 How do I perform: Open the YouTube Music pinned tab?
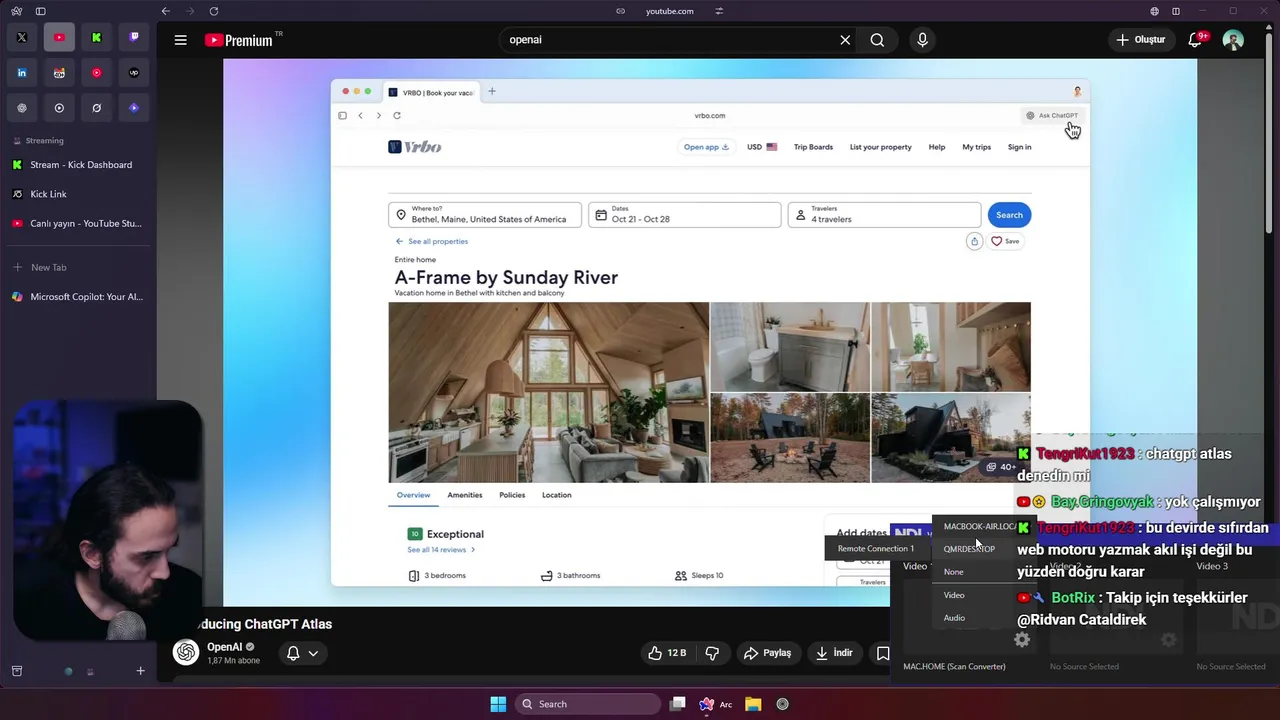coord(96,73)
